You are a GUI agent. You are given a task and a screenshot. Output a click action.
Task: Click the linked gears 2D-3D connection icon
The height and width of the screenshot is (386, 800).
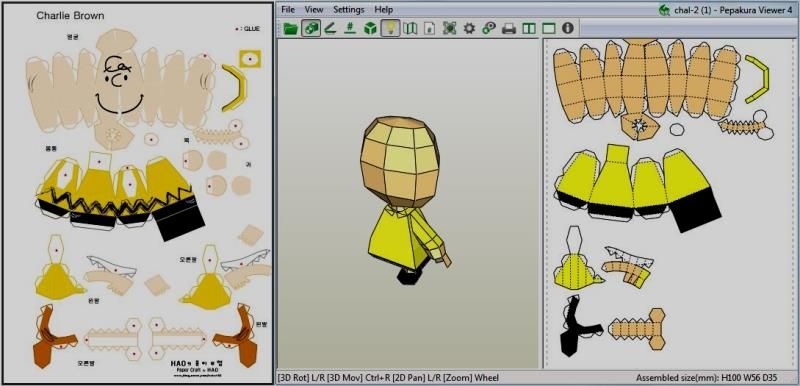coord(489,28)
